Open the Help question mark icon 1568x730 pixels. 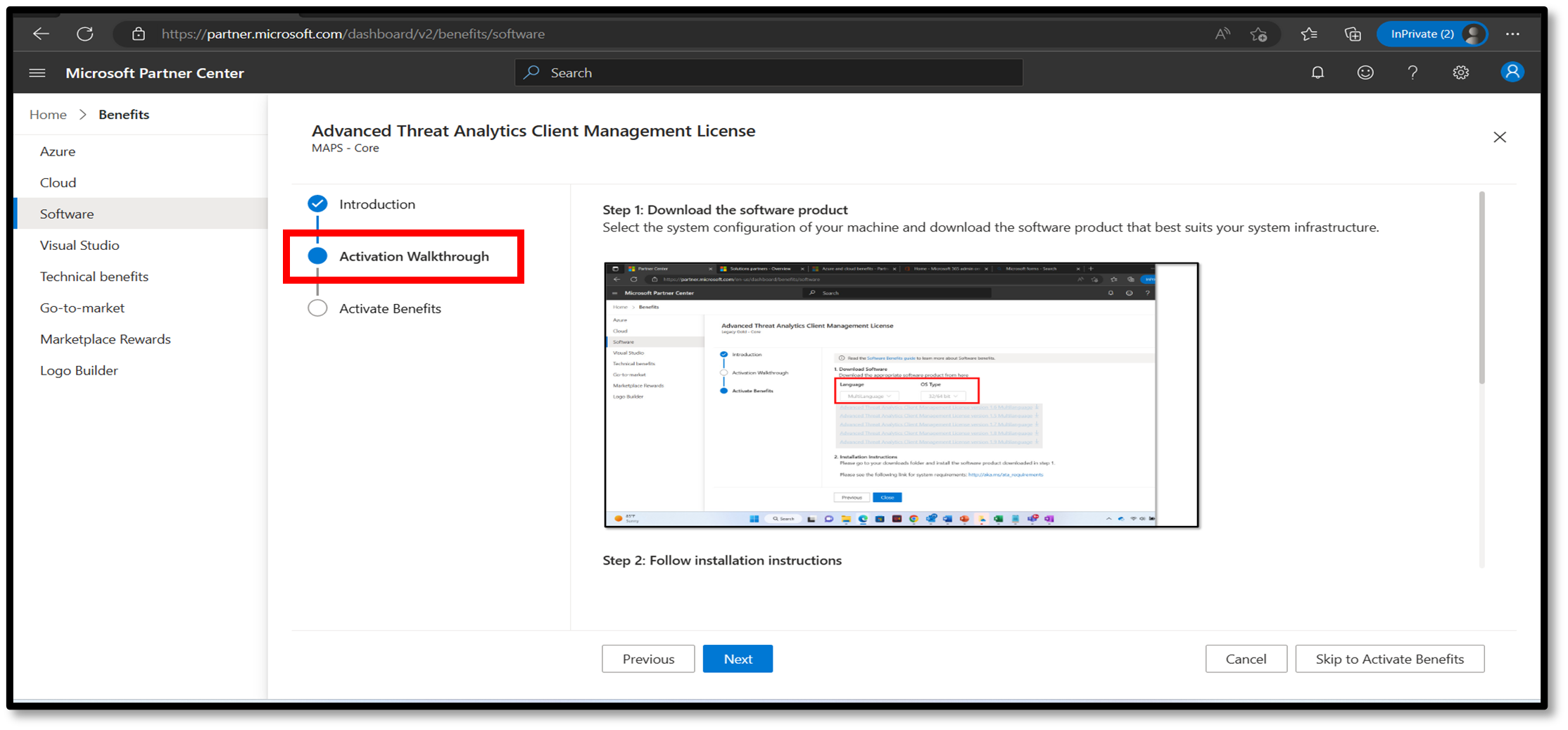[1412, 73]
